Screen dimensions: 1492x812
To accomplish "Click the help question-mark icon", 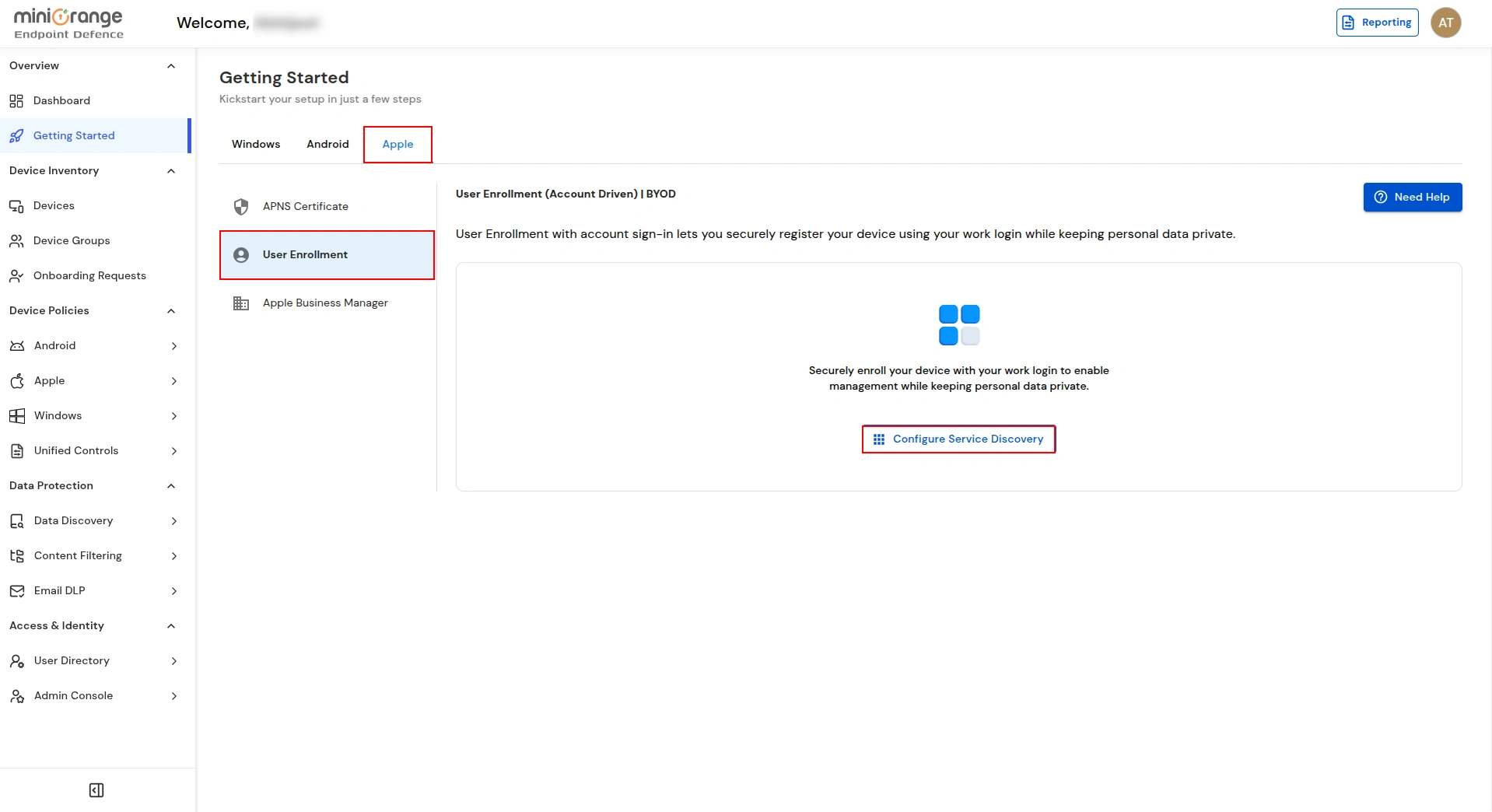I will coord(1381,197).
